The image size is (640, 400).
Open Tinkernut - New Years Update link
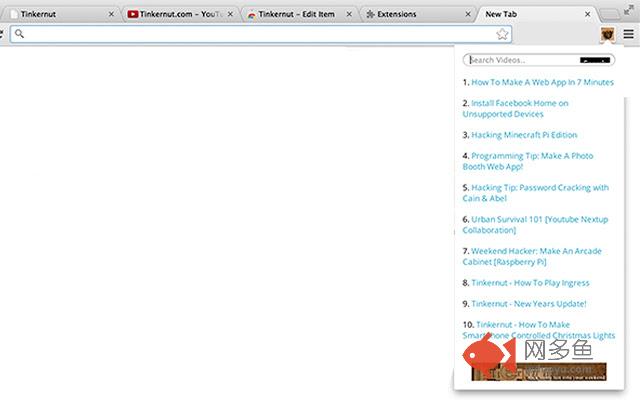[x=529, y=304]
